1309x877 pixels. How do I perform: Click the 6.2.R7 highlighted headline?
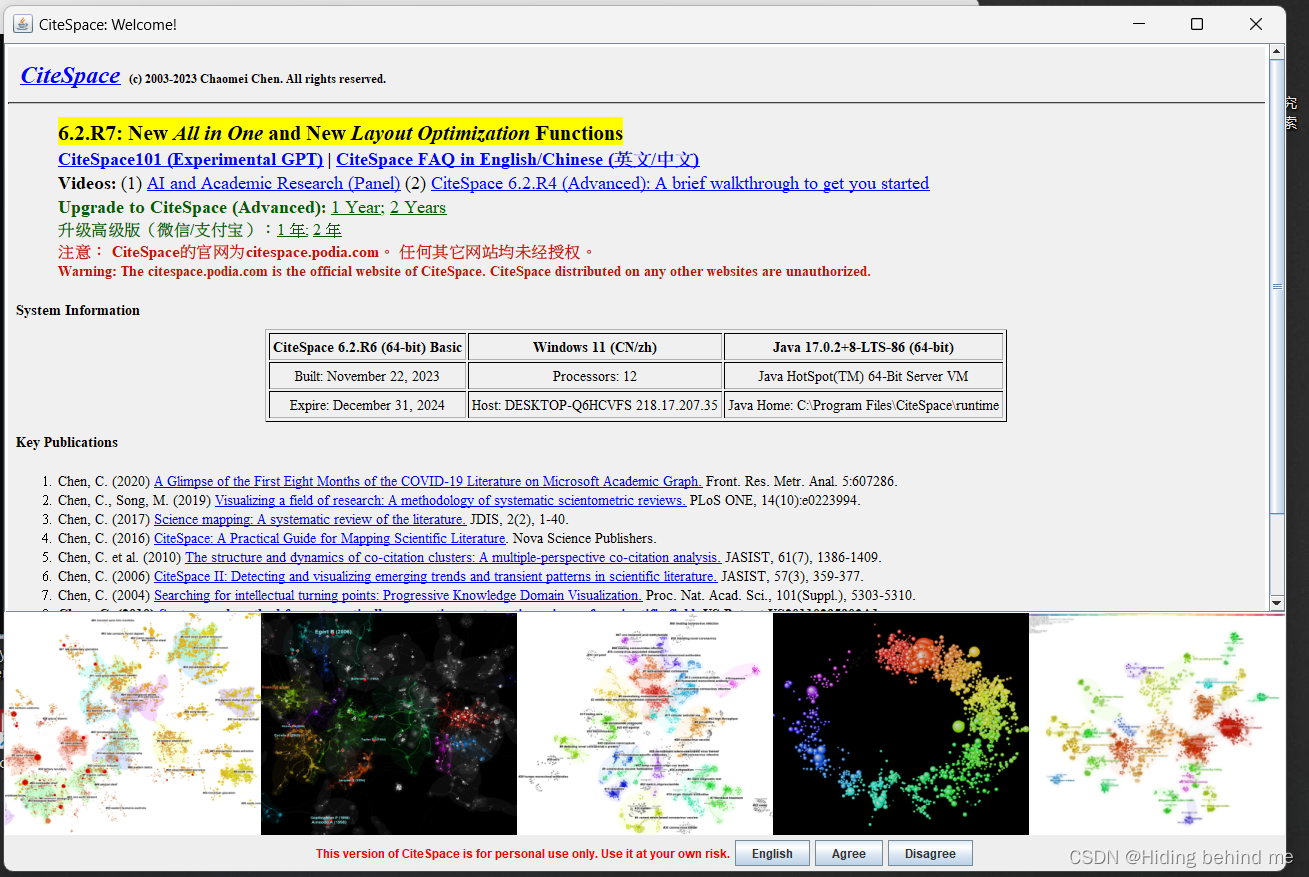340,133
